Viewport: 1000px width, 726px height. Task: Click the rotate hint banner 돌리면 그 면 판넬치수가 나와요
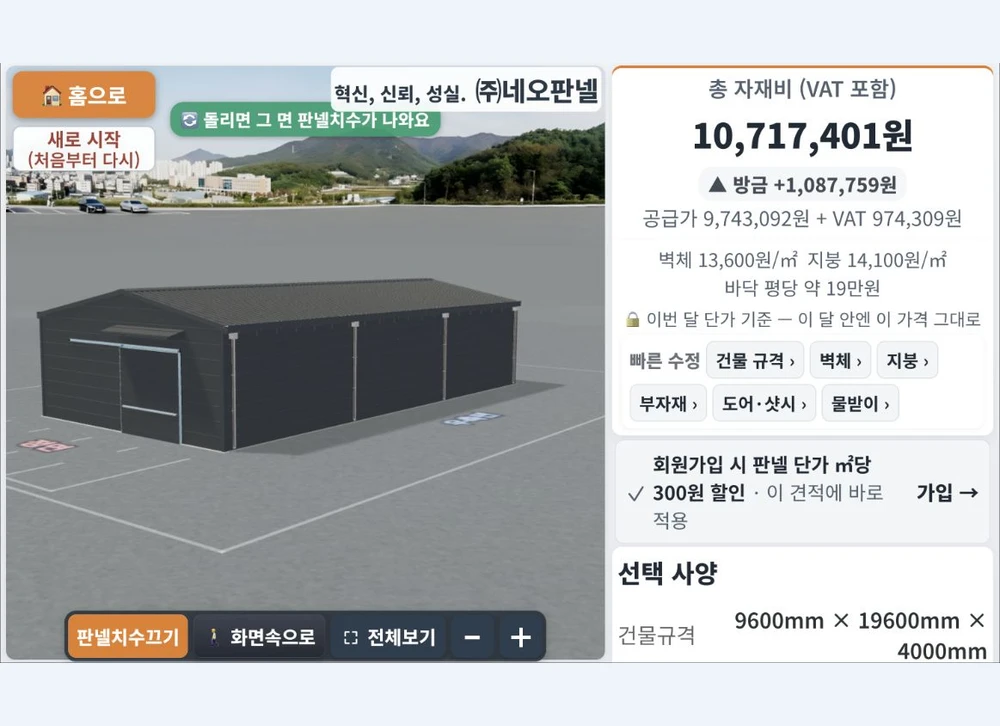pos(305,120)
